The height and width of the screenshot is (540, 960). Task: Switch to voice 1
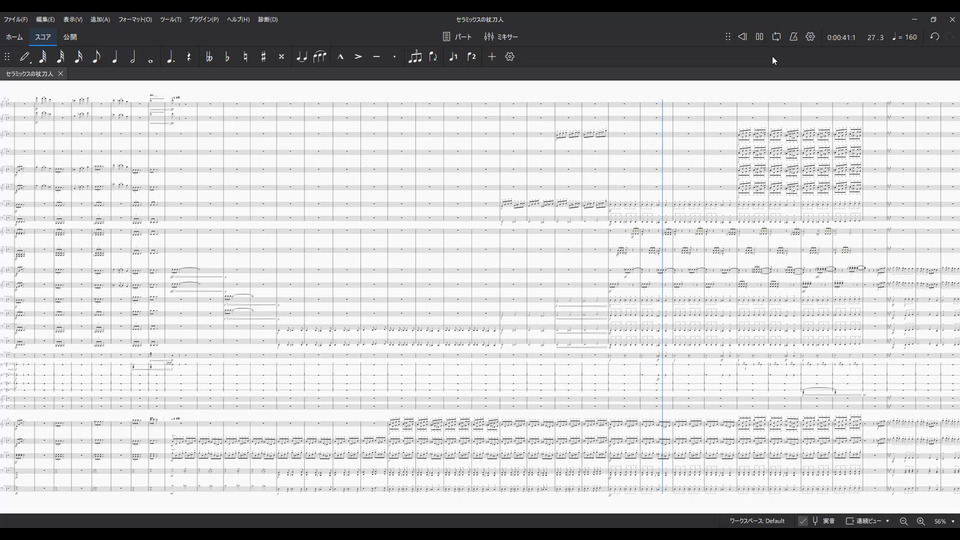453,57
